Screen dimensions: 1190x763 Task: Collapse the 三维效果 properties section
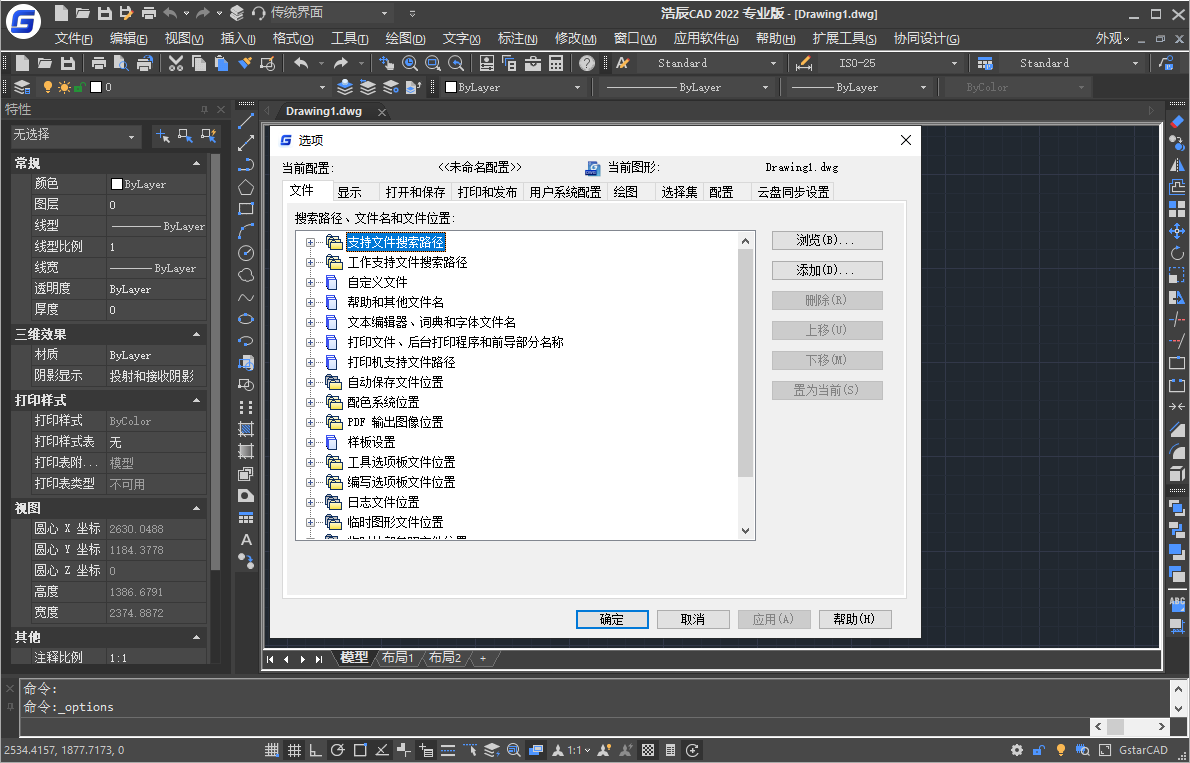[197, 334]
